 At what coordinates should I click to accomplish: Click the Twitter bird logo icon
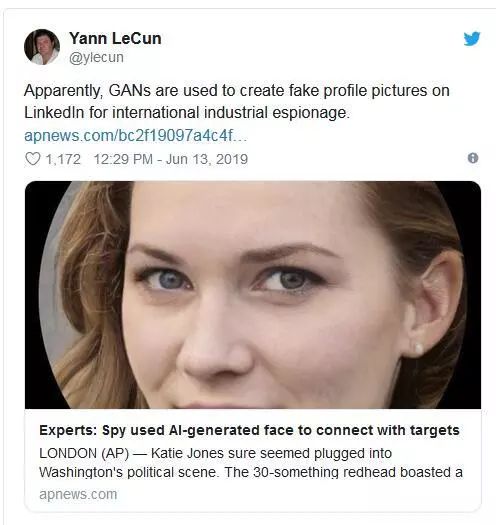(x=472, y=39)
